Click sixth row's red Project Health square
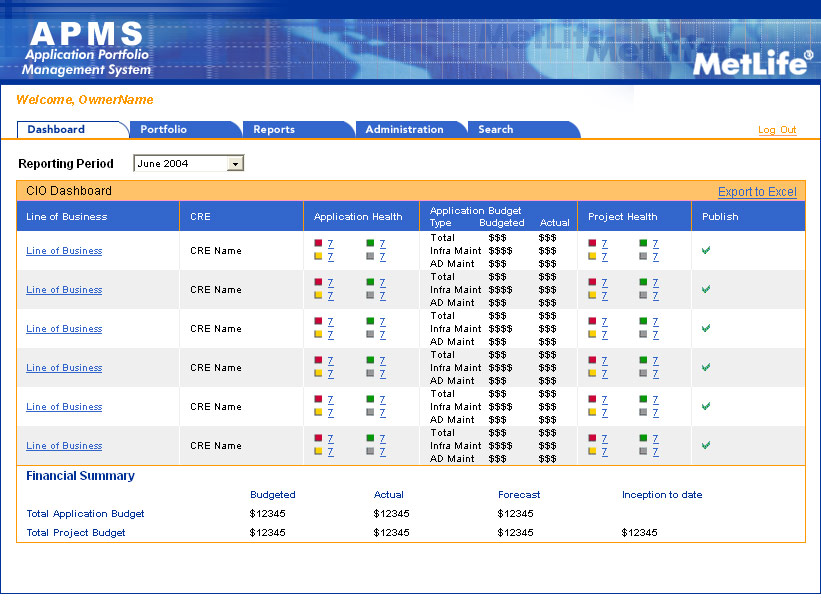The image size is (821, 601). tap(592, 438)
